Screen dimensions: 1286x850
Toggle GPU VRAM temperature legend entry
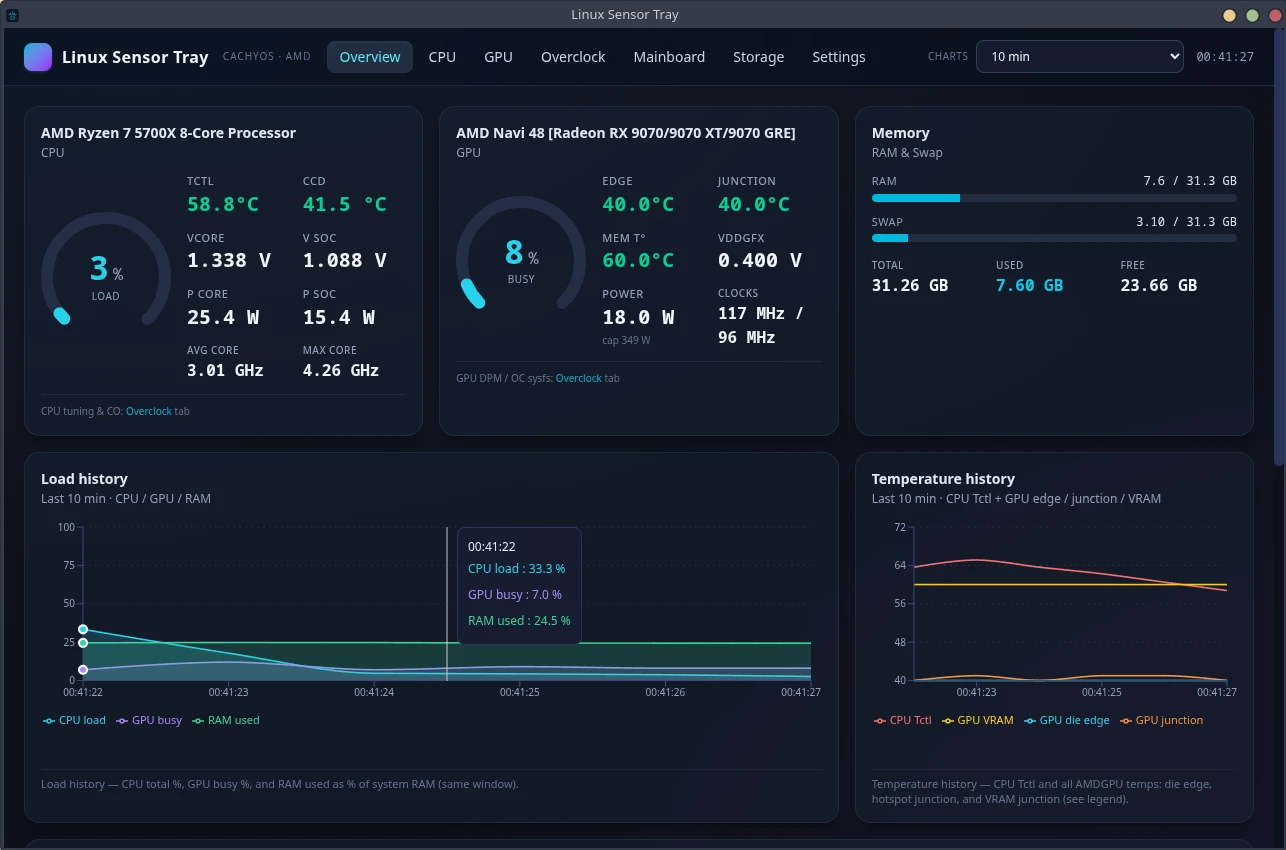[978, 720]
